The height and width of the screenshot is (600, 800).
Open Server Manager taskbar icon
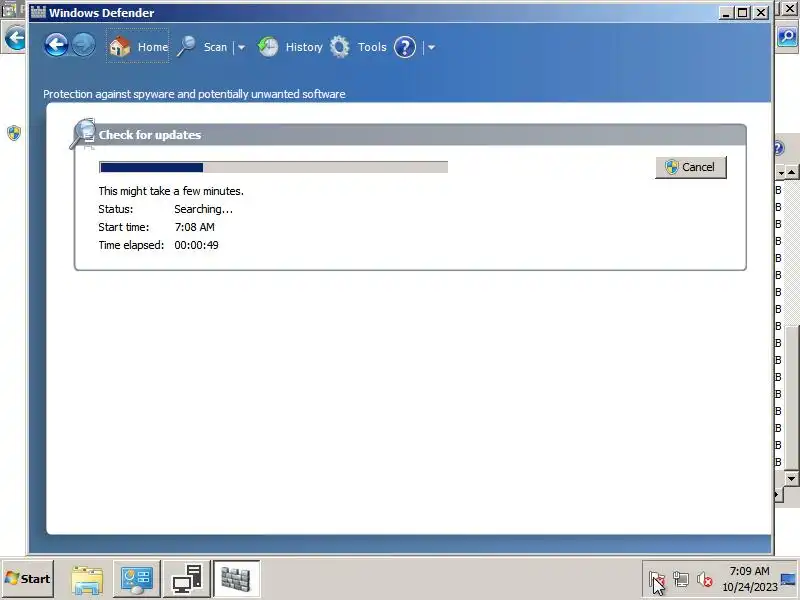pos(136,579)
